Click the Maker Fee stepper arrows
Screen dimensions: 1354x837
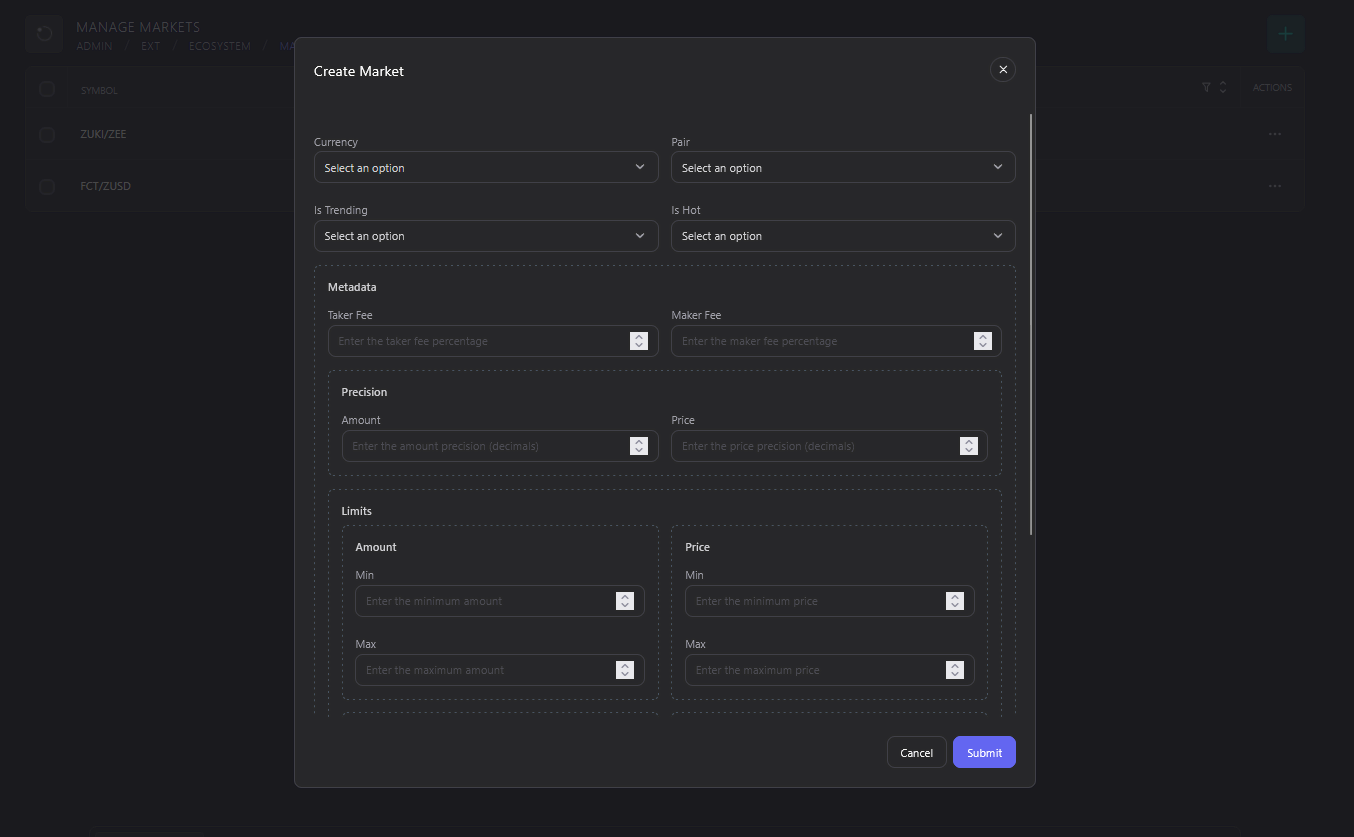(983, 341)
